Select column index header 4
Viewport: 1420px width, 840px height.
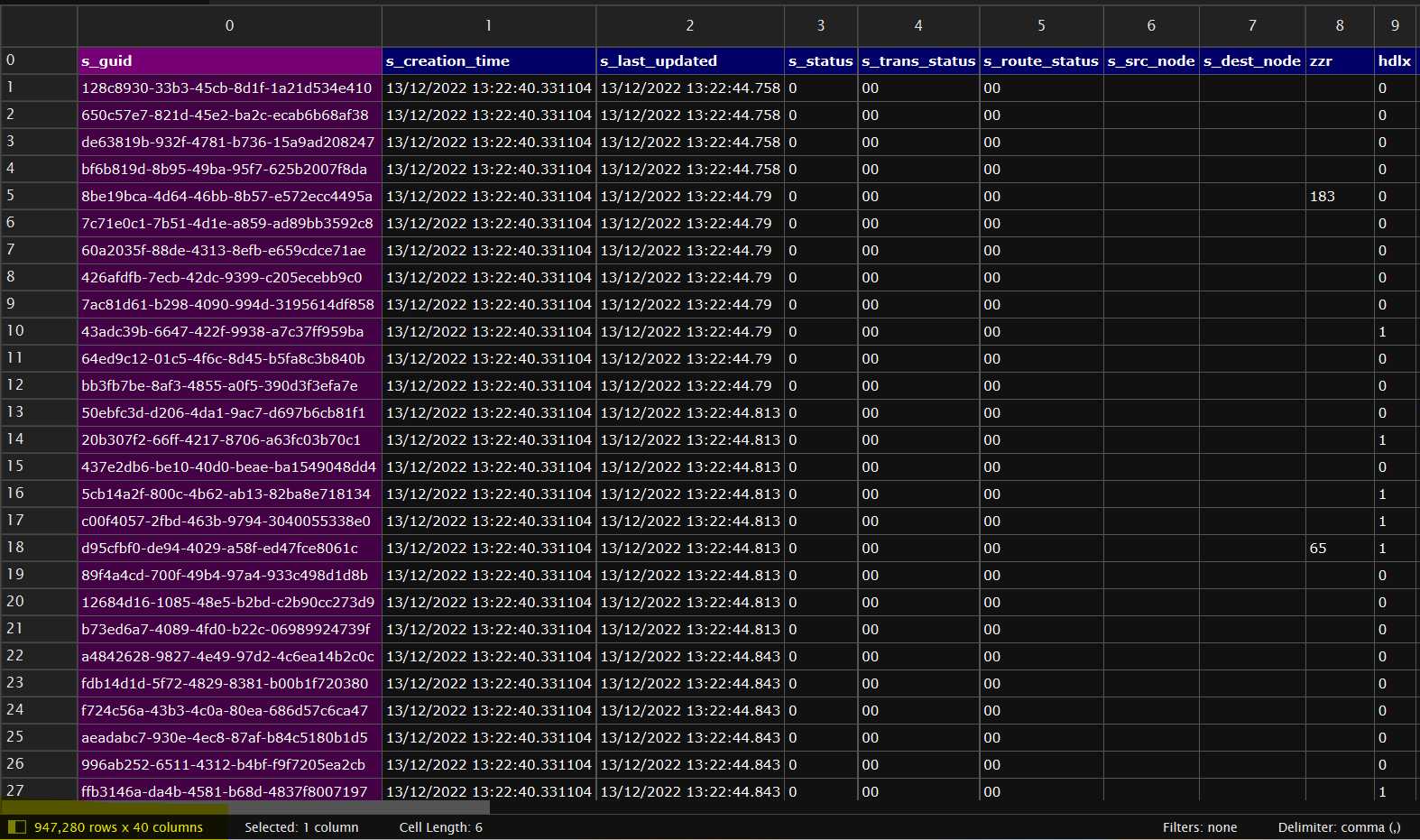[x=918, y=26]
